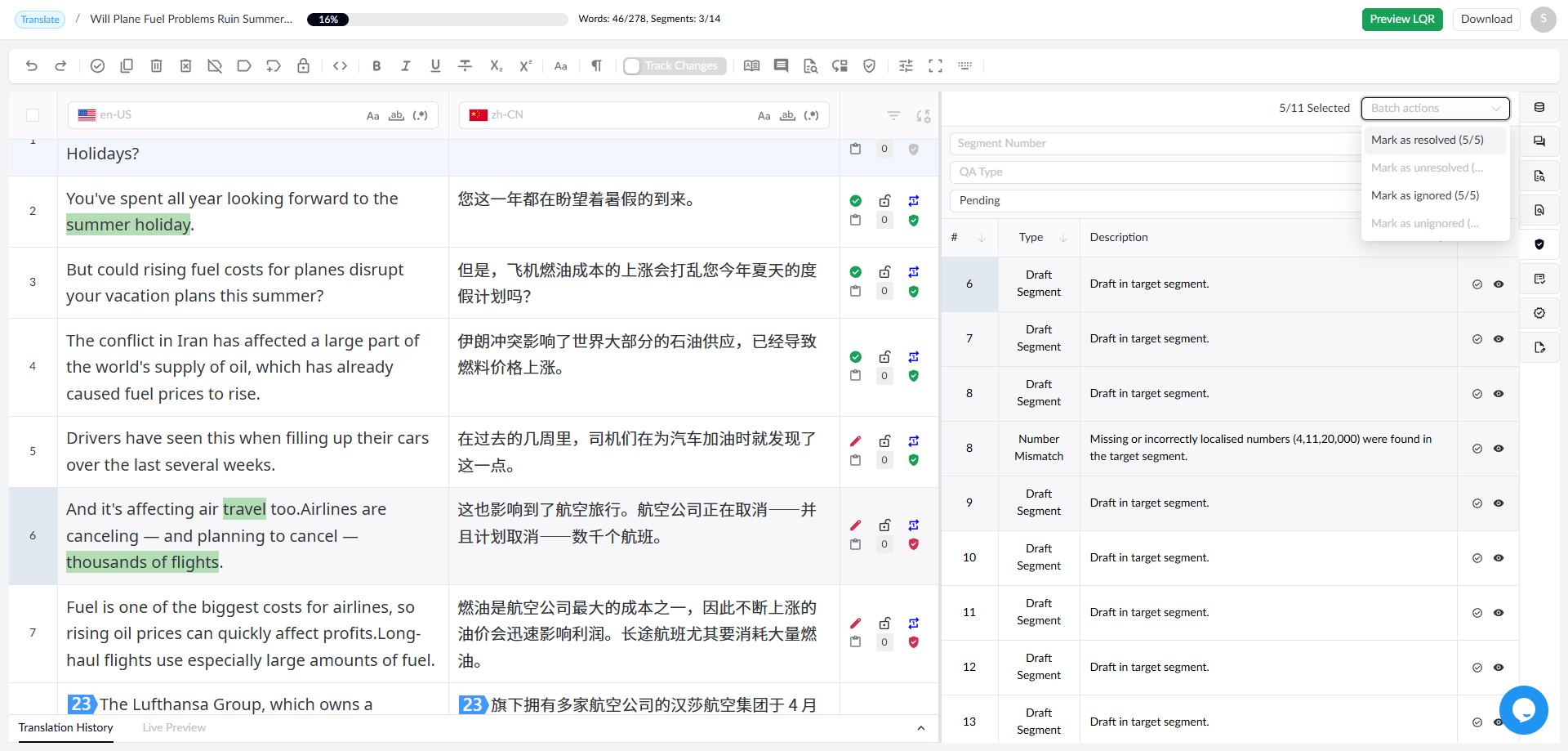This screenshot has width=1568, height=751.
Task: Click the strikethrough icon
Action: [x=465, y=66]
